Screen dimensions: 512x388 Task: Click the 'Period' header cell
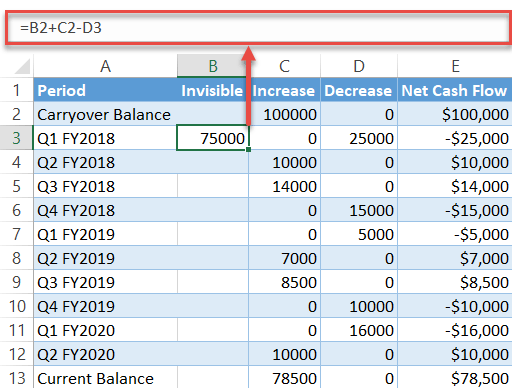pos(105,90)
